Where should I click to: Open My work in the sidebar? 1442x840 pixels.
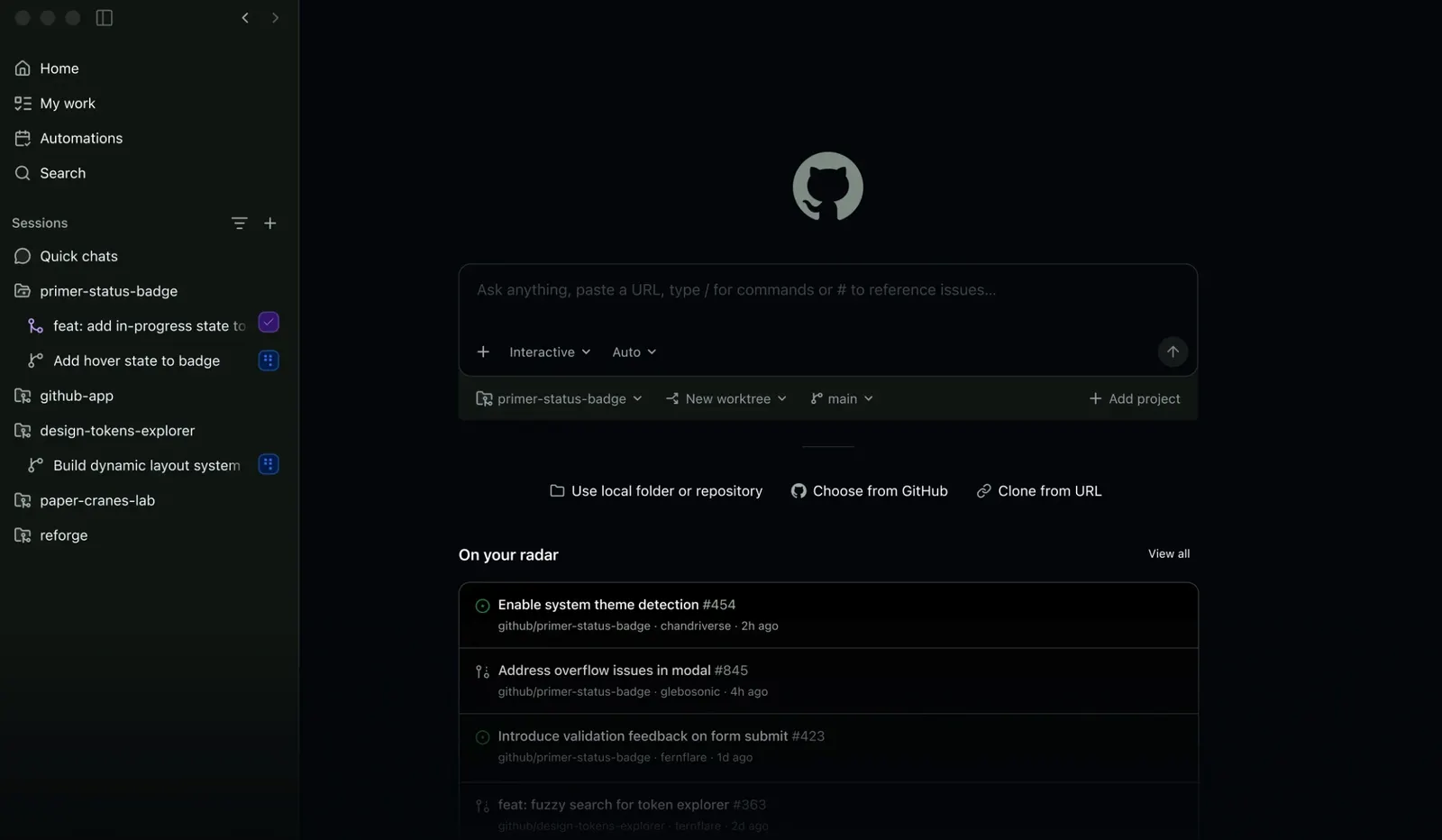tap(149, 104)
